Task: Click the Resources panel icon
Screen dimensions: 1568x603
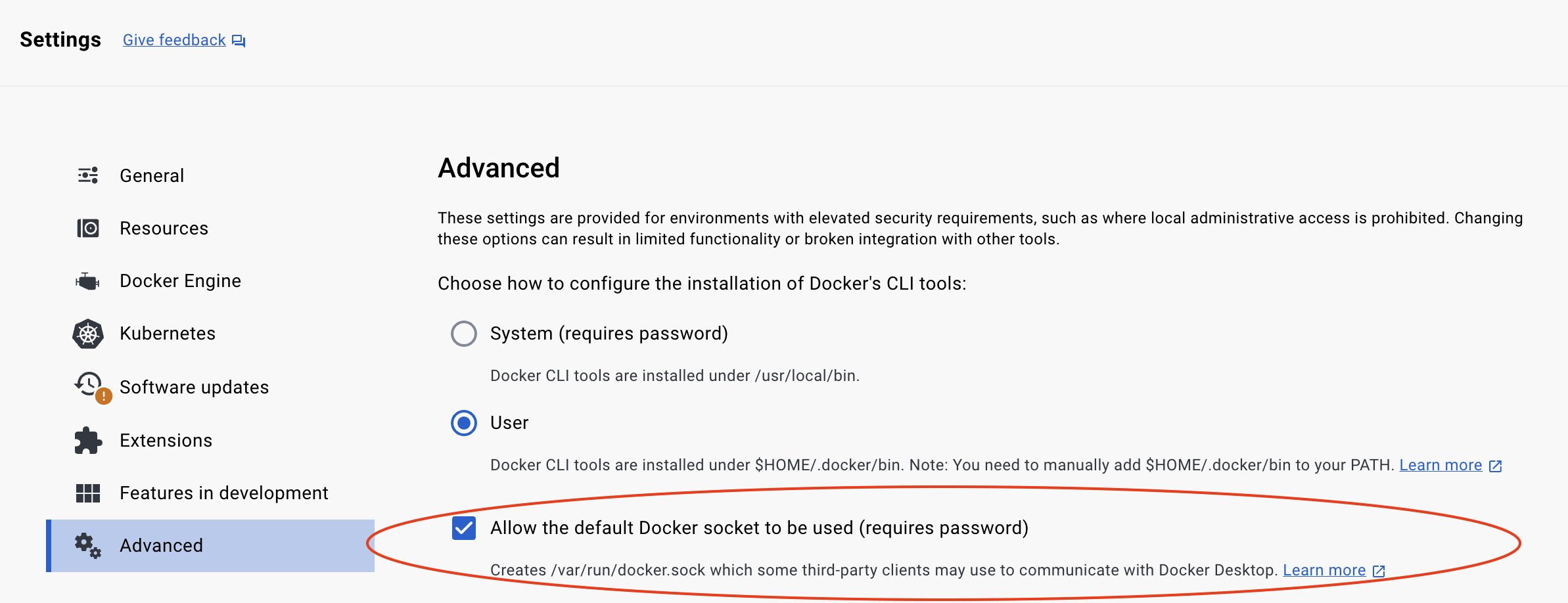Action: [87, 228]
